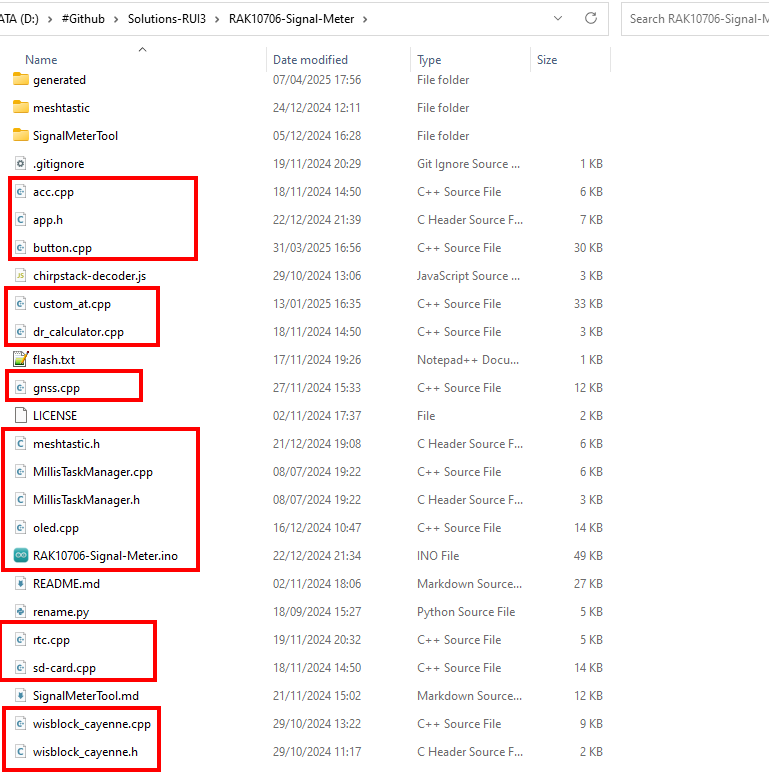Click the Arduino icon of RAK10706-Signal-Meter.ino

tap(21, 556)
